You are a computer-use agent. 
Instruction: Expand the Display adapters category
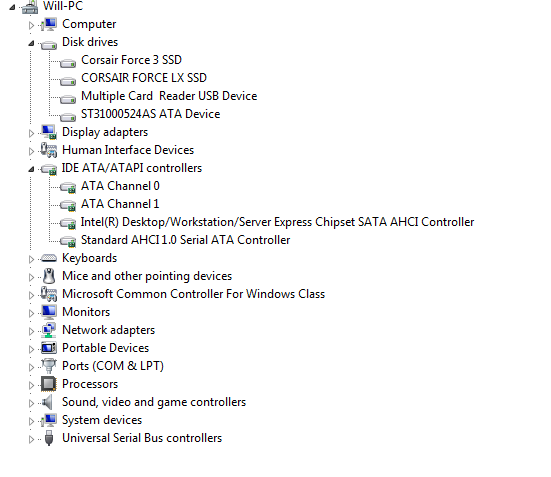coord(31,133)
